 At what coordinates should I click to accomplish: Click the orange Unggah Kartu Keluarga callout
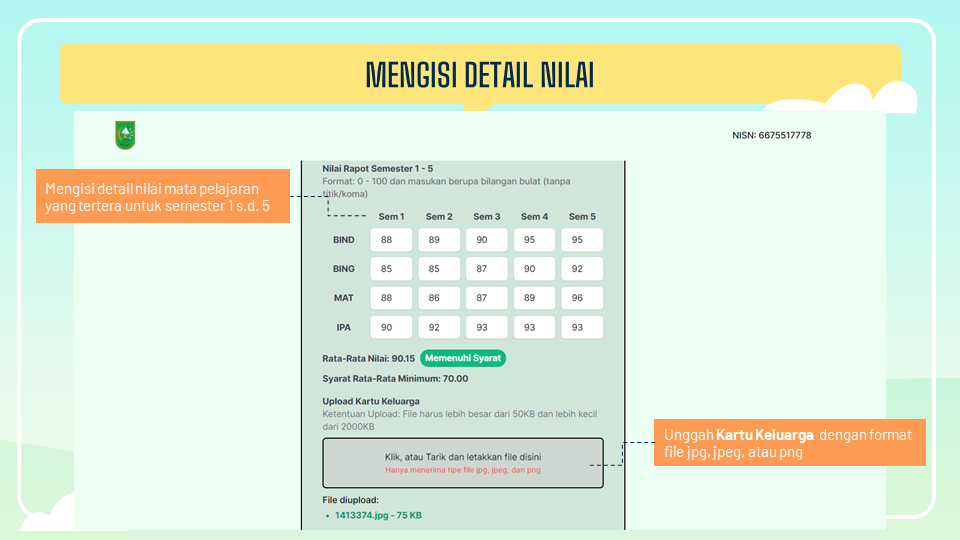pos(789,443)
